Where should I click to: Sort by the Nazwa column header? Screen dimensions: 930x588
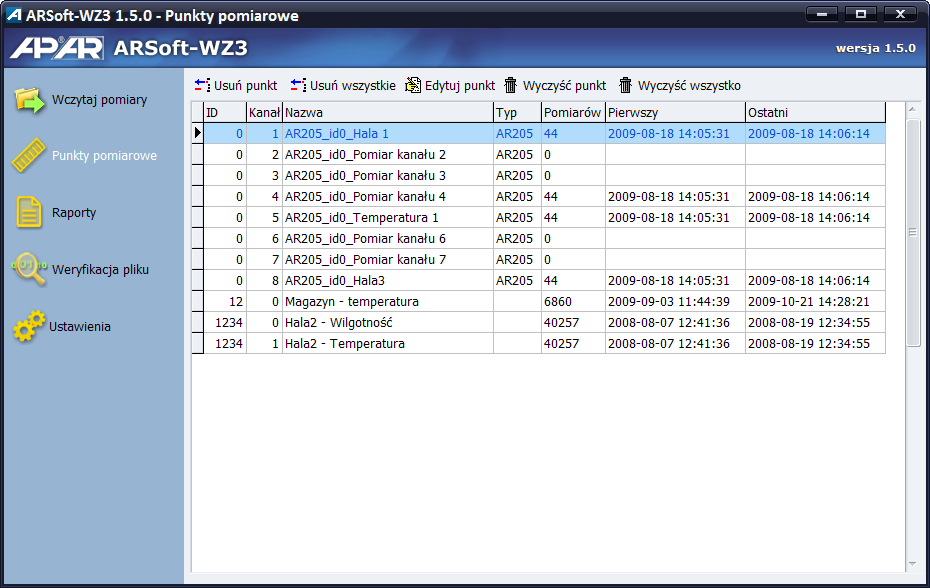coord(388,112)
